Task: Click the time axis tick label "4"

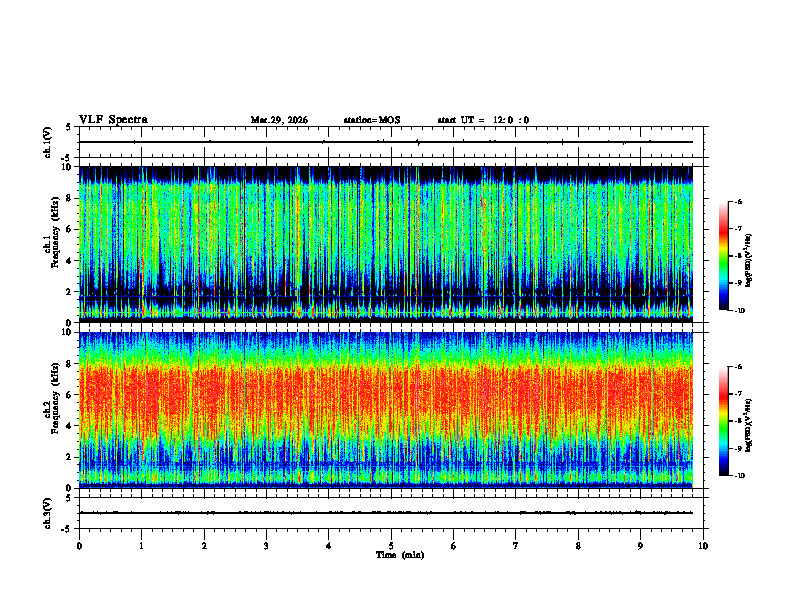Action: pyautogui.click(x=329, y=546)
